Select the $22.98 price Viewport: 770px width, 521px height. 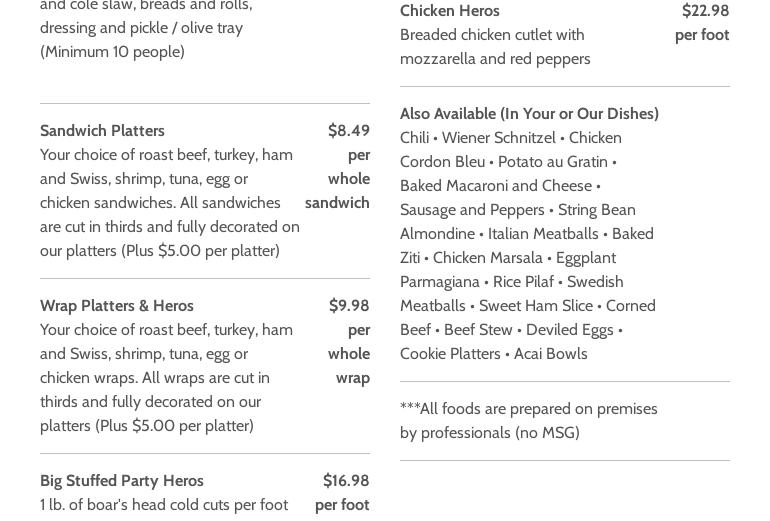coord(705,11)
